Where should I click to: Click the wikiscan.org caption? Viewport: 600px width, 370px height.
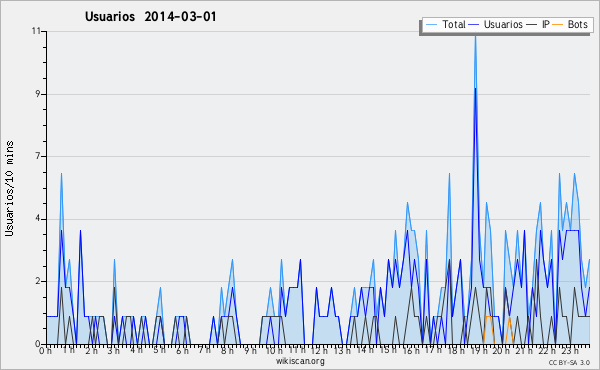point(300,361)
